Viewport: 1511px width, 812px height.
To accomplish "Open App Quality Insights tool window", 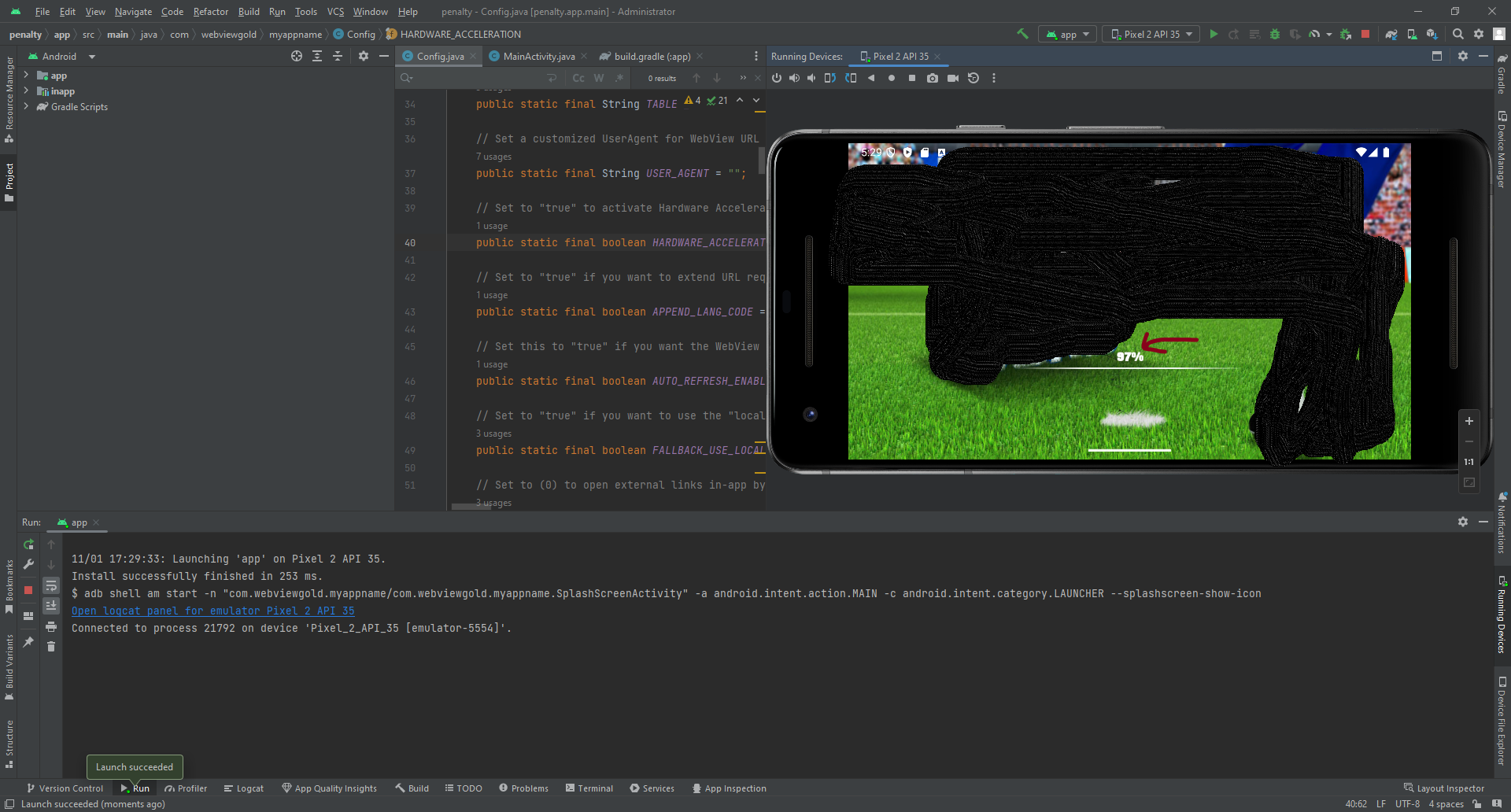I will point(329,788).
